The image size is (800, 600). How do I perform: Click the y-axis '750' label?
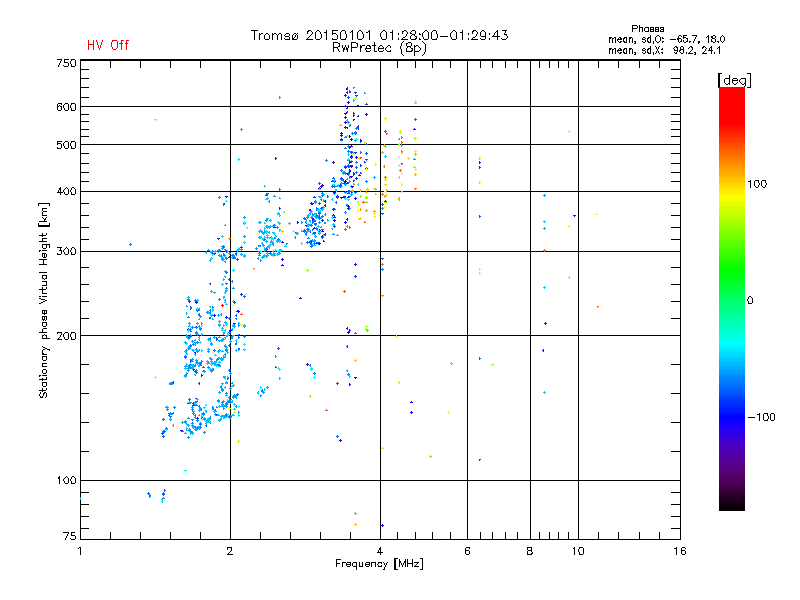[x=66, y=63]
